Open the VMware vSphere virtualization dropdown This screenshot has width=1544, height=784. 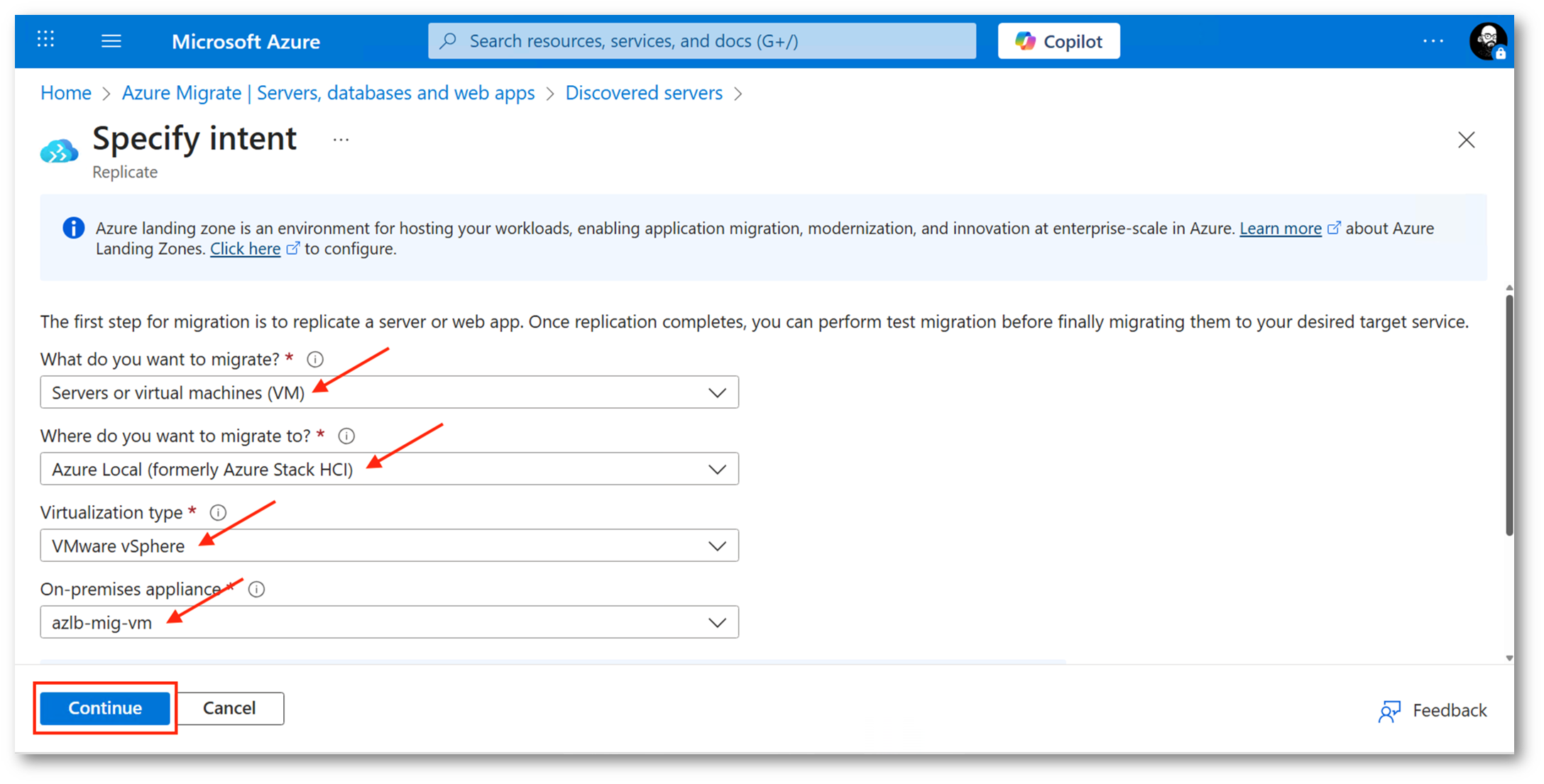click(x=389, y=546)
